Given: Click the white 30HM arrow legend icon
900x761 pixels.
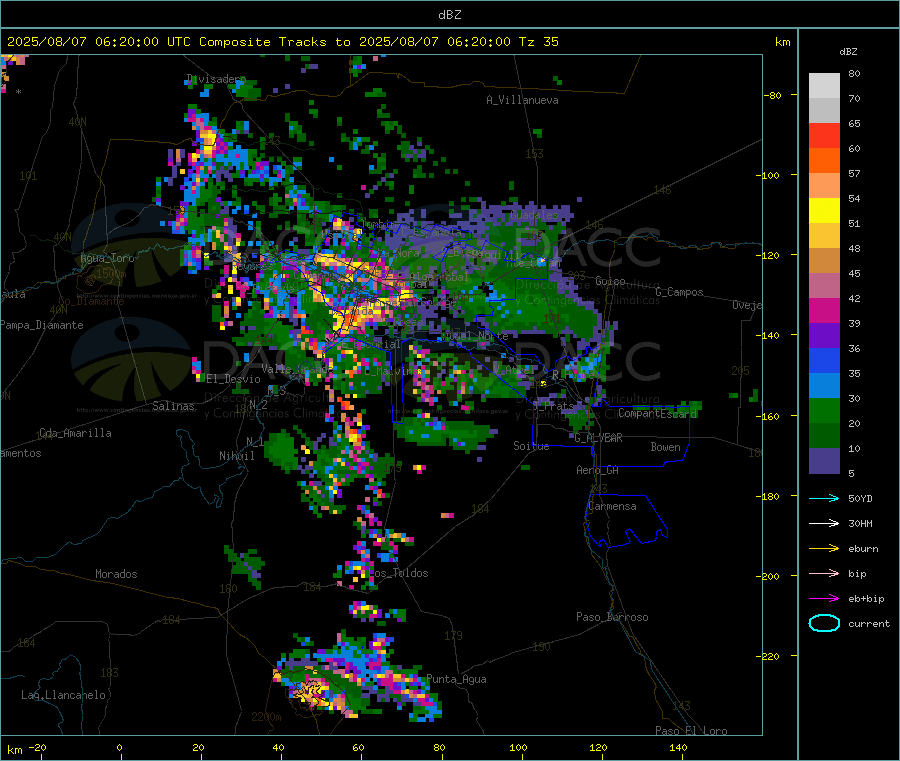Looking at the screenshot, I should 824,523.
